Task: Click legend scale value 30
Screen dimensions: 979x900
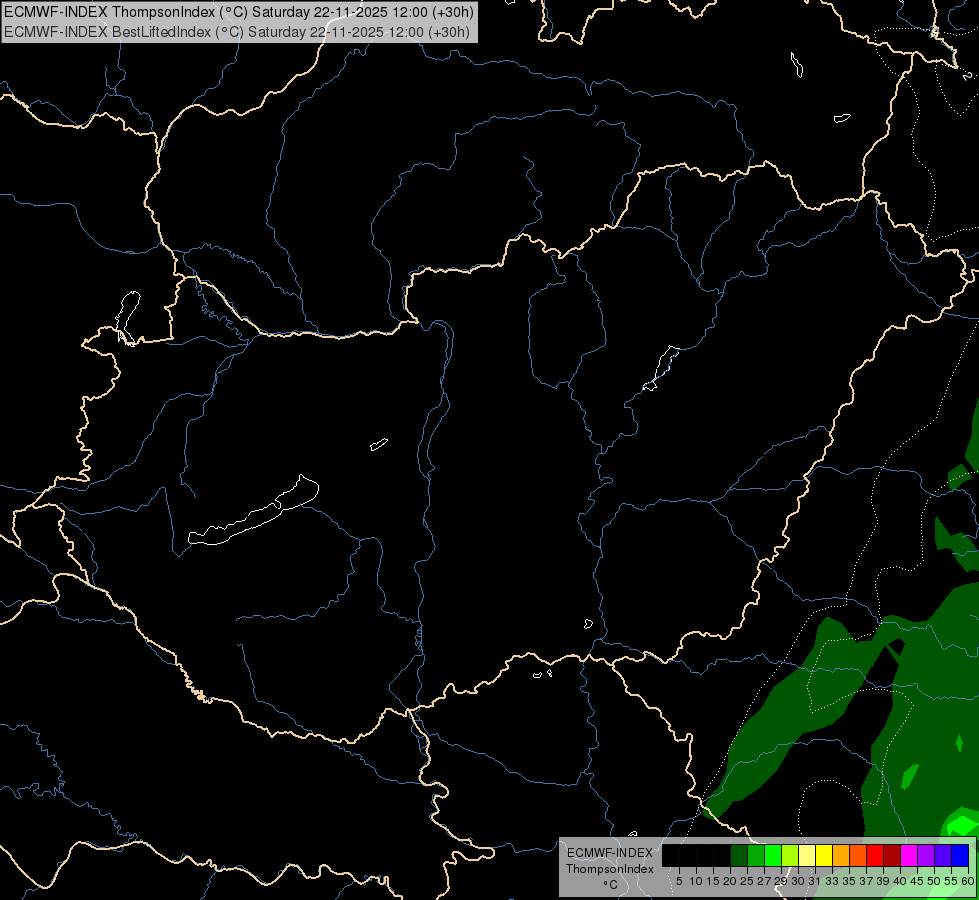Action: click(798, 881)
